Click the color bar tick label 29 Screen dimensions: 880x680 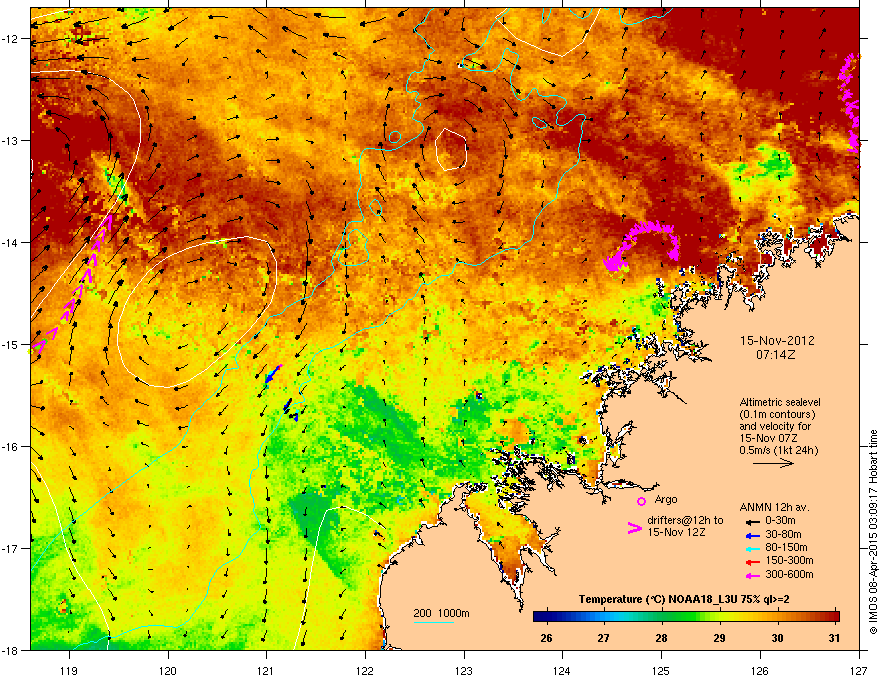719,638
